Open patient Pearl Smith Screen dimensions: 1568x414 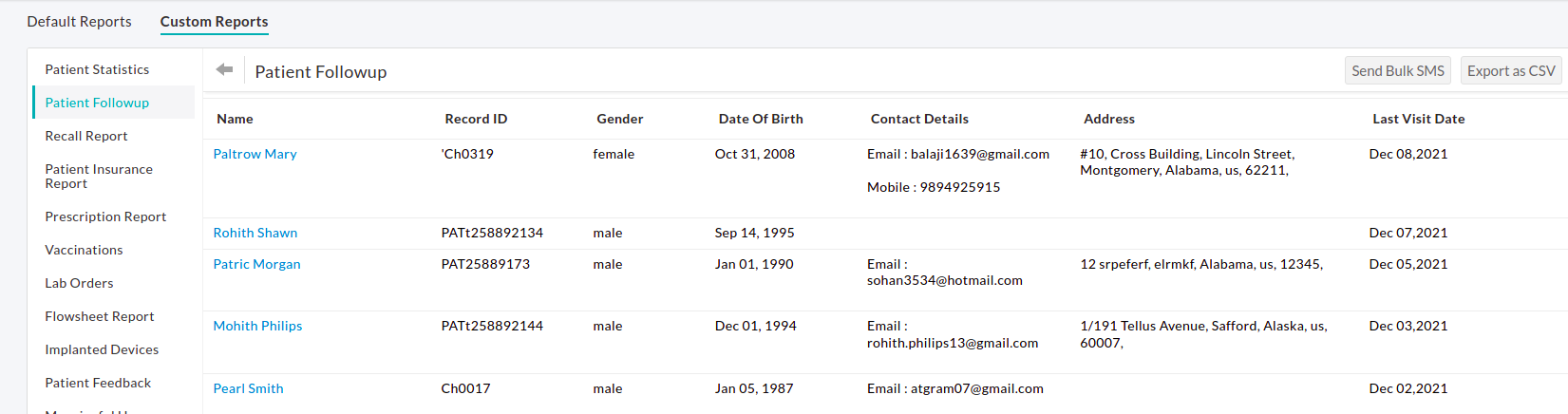click(248, 388)
